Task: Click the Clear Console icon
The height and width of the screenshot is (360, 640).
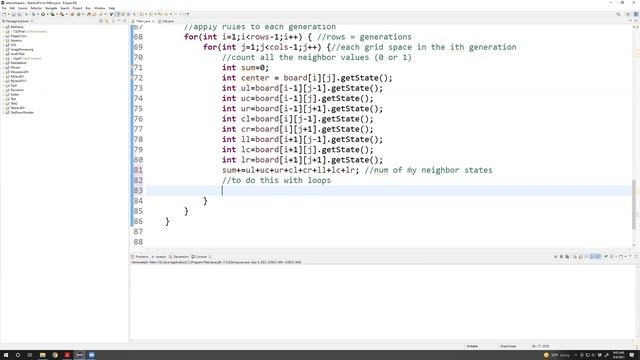Action: point(575,256)
